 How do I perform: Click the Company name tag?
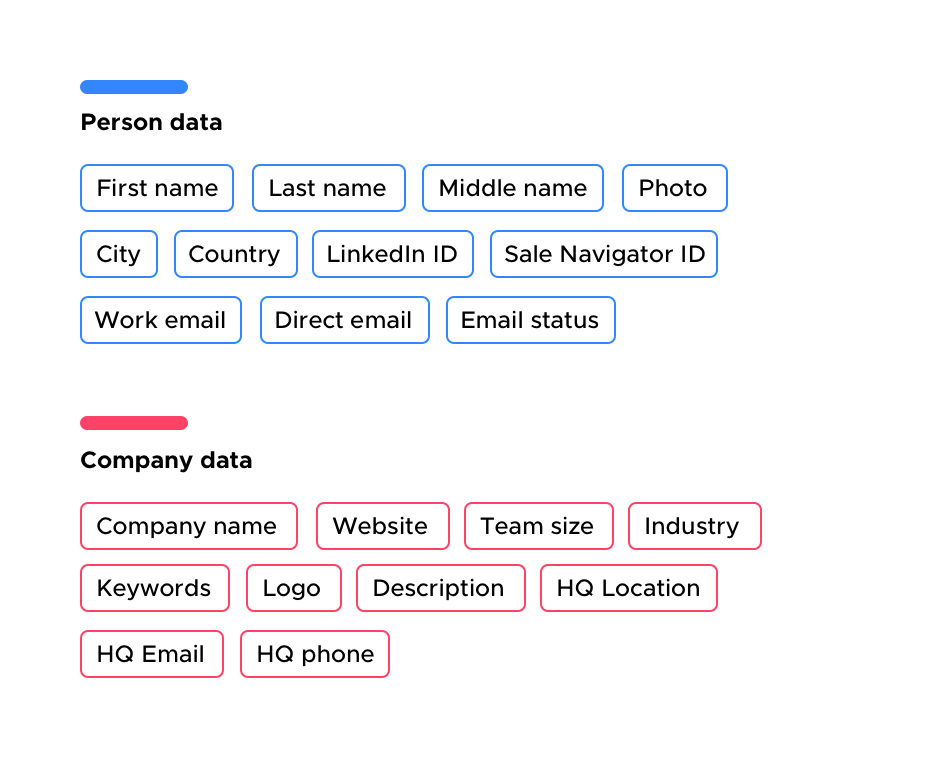coord(188,526)
